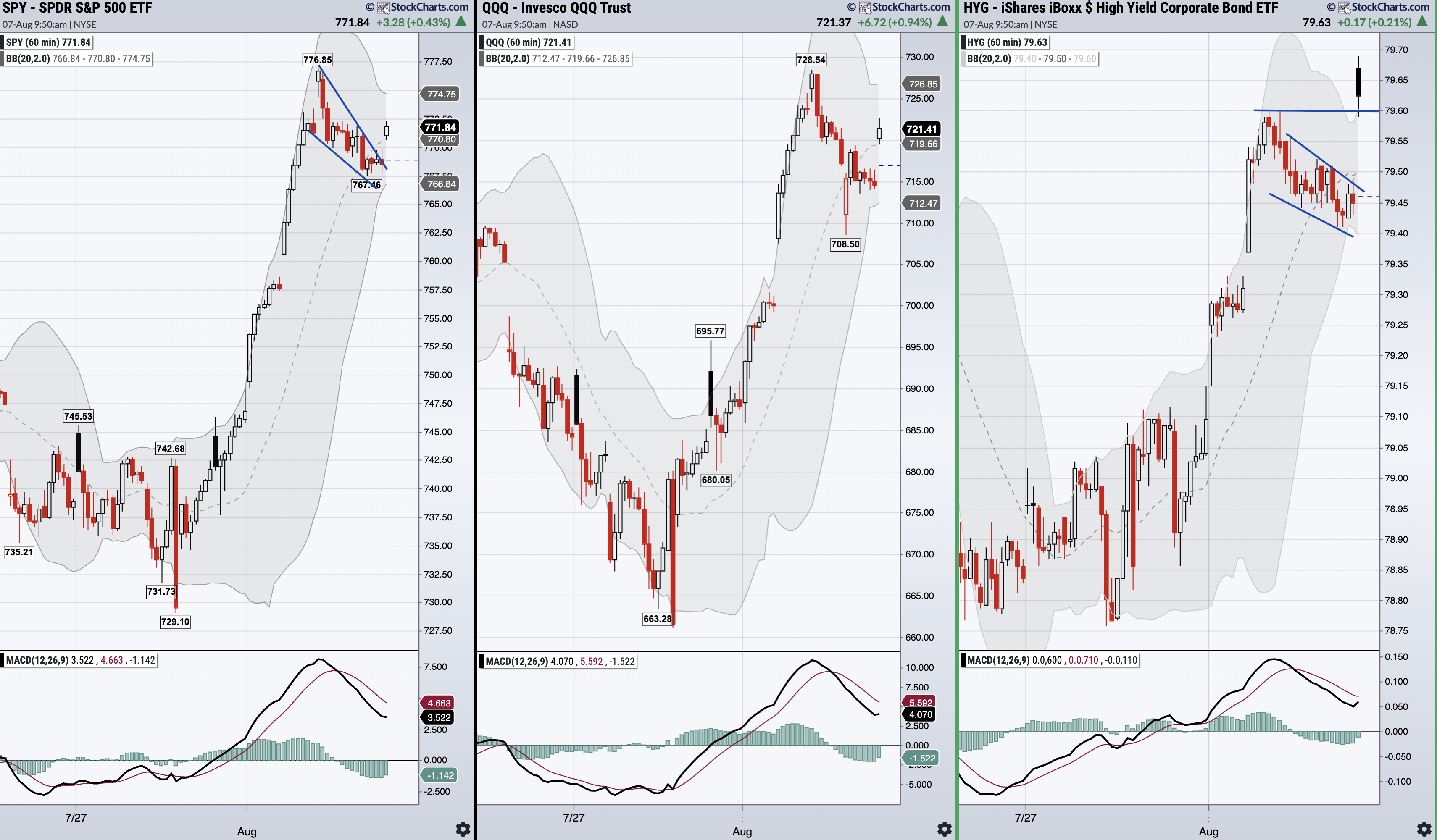Click the green -1.142 histogram tag on SPY
This screenshot has height=840, width=1437.
pyautogui.click(x=439, y=775)
